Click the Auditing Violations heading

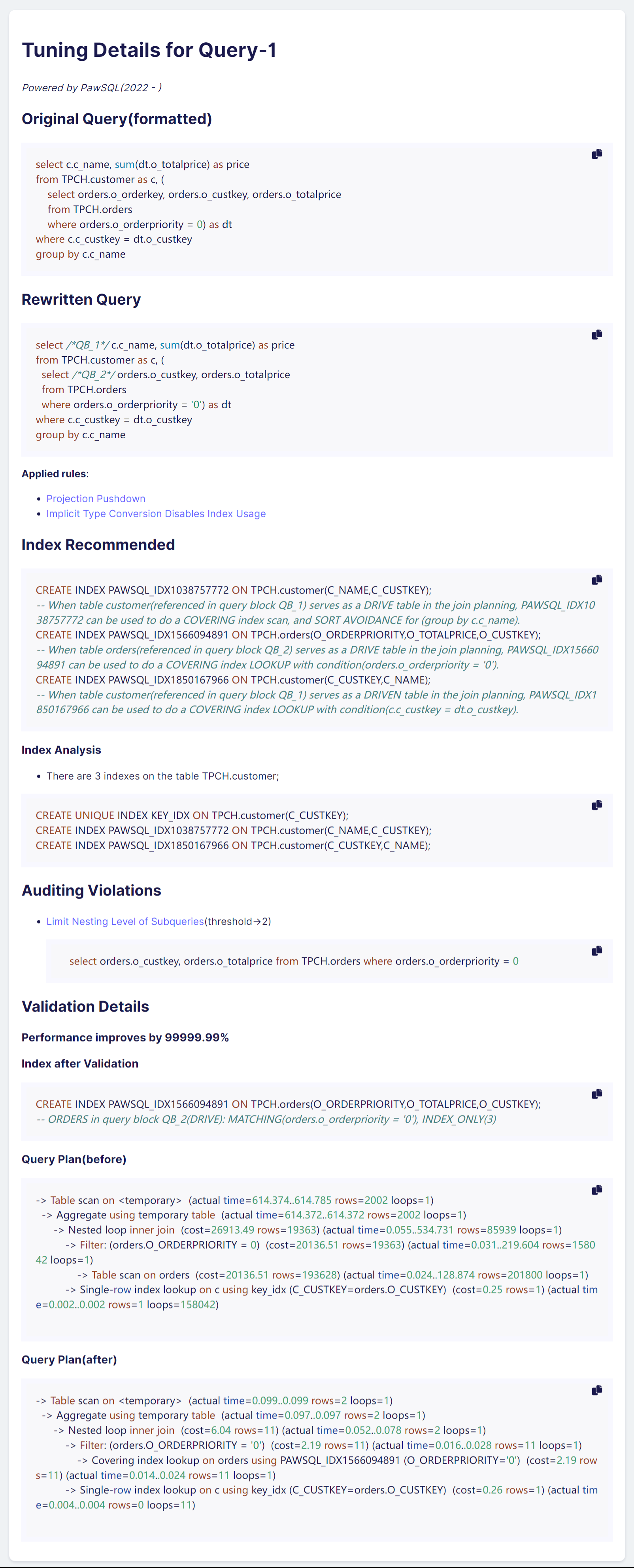click(91, 891)
